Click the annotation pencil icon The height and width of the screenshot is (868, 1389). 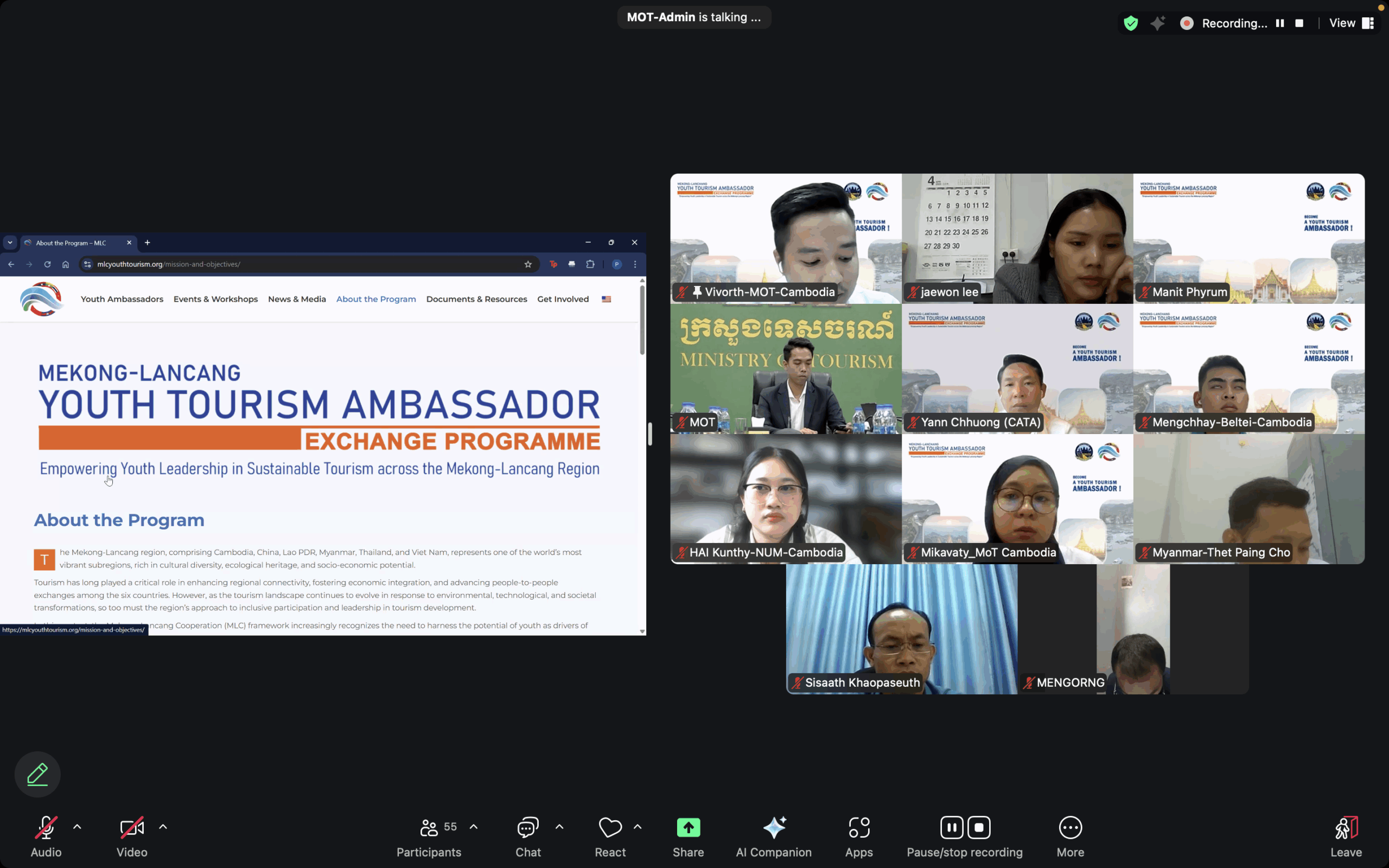37,774
